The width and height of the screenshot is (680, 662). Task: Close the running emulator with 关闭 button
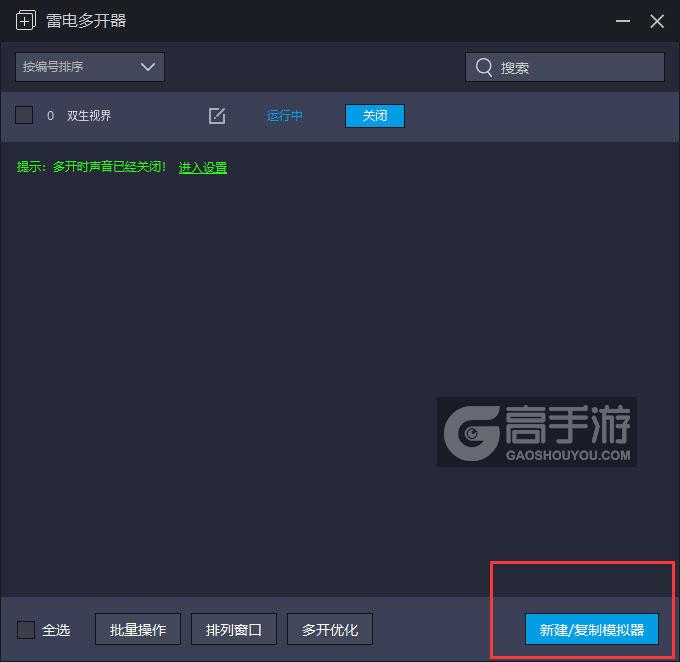(x=375, y=116)
